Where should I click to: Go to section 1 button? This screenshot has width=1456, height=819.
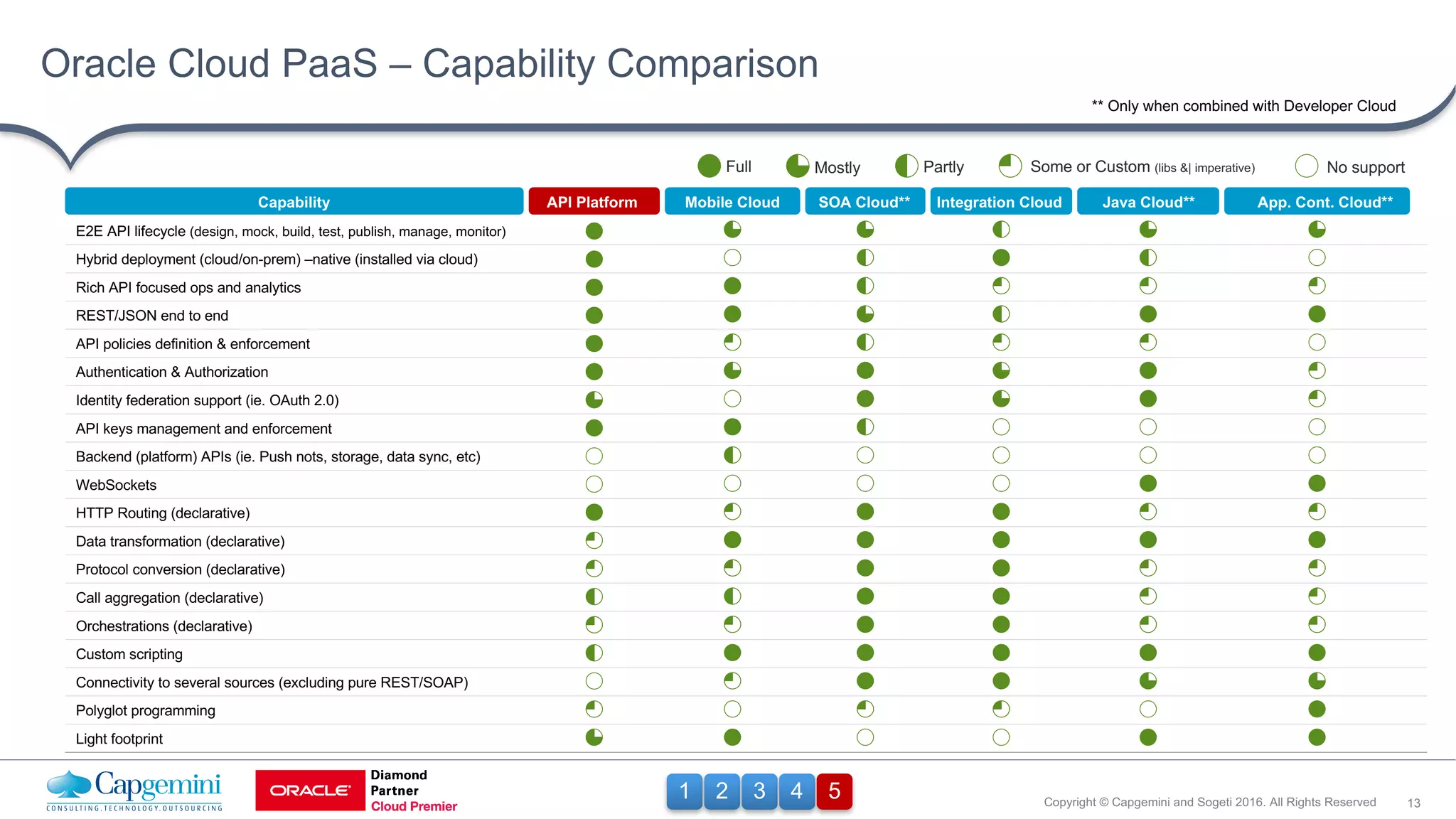[684, 791]
